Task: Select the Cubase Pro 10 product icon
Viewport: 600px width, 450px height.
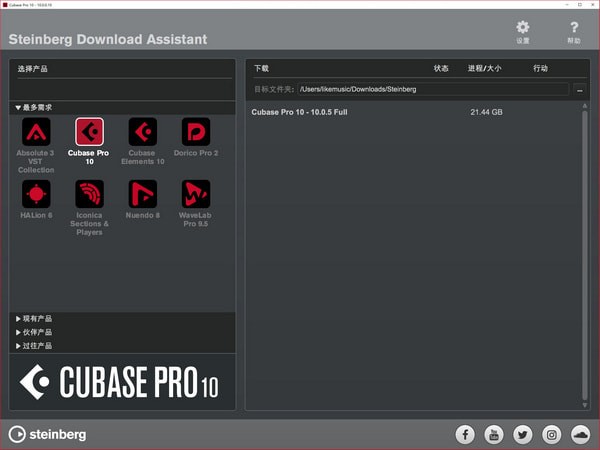Action: [x=89, y=132]
